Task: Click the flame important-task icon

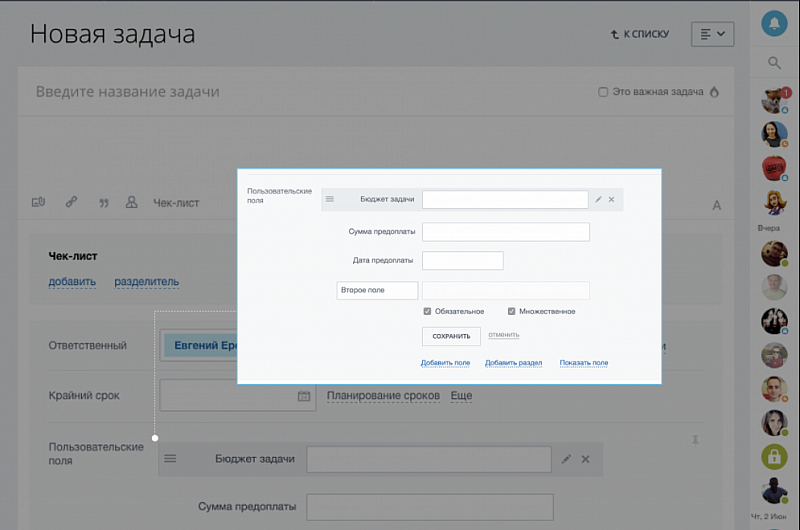Action: [x=714, y=92]
